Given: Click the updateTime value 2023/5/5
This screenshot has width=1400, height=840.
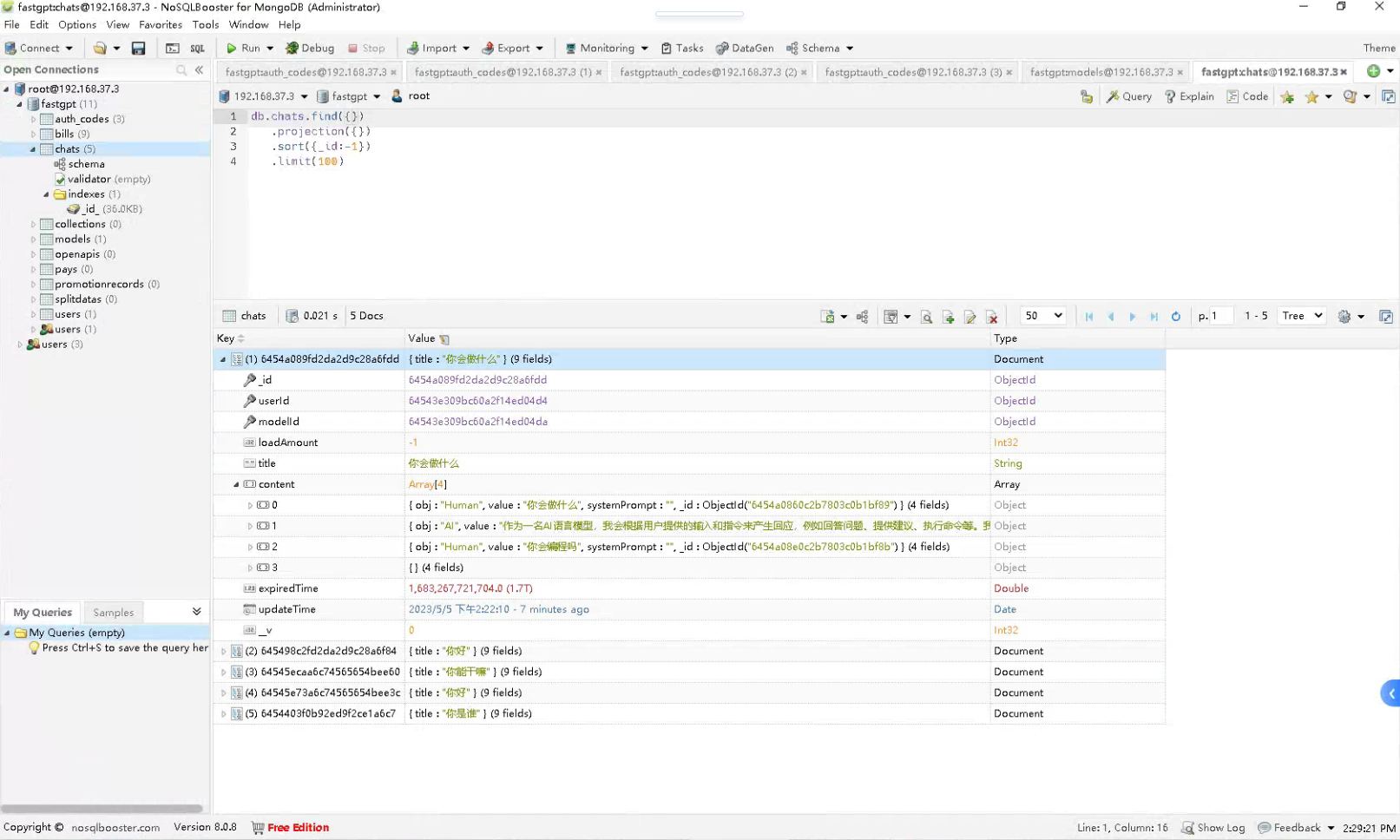Looking at the screenshot, I should 498,609.
